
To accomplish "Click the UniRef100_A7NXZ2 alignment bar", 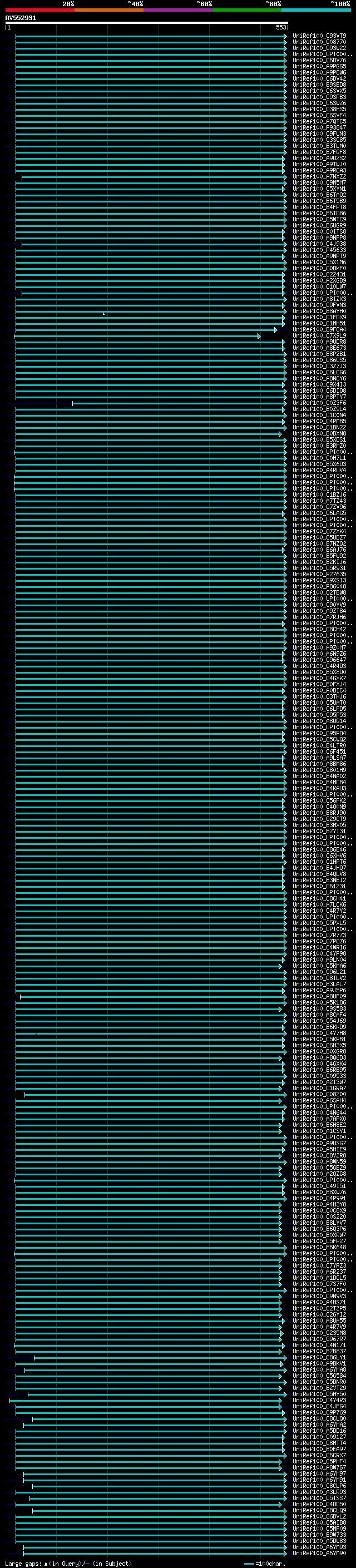I will pos(154,176).
